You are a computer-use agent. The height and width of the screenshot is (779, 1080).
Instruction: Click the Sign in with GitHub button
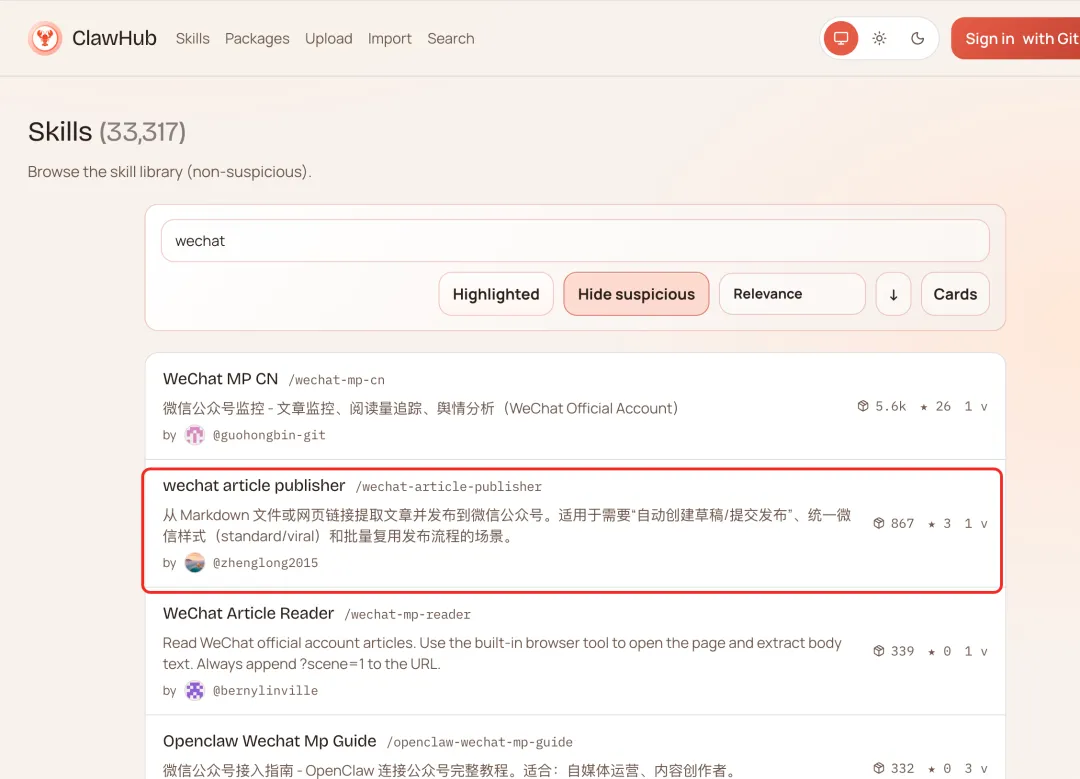click(1015, 39)
